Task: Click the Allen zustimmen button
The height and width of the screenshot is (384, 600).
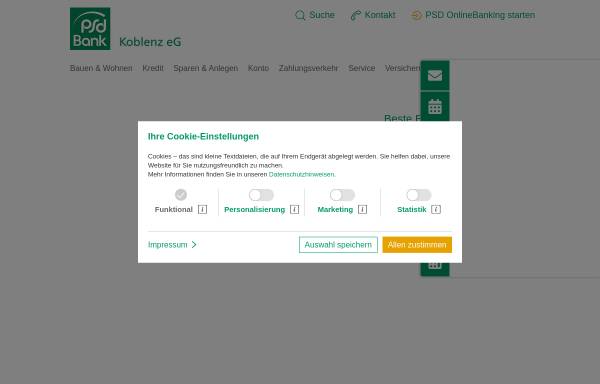Action: [417, 245]
